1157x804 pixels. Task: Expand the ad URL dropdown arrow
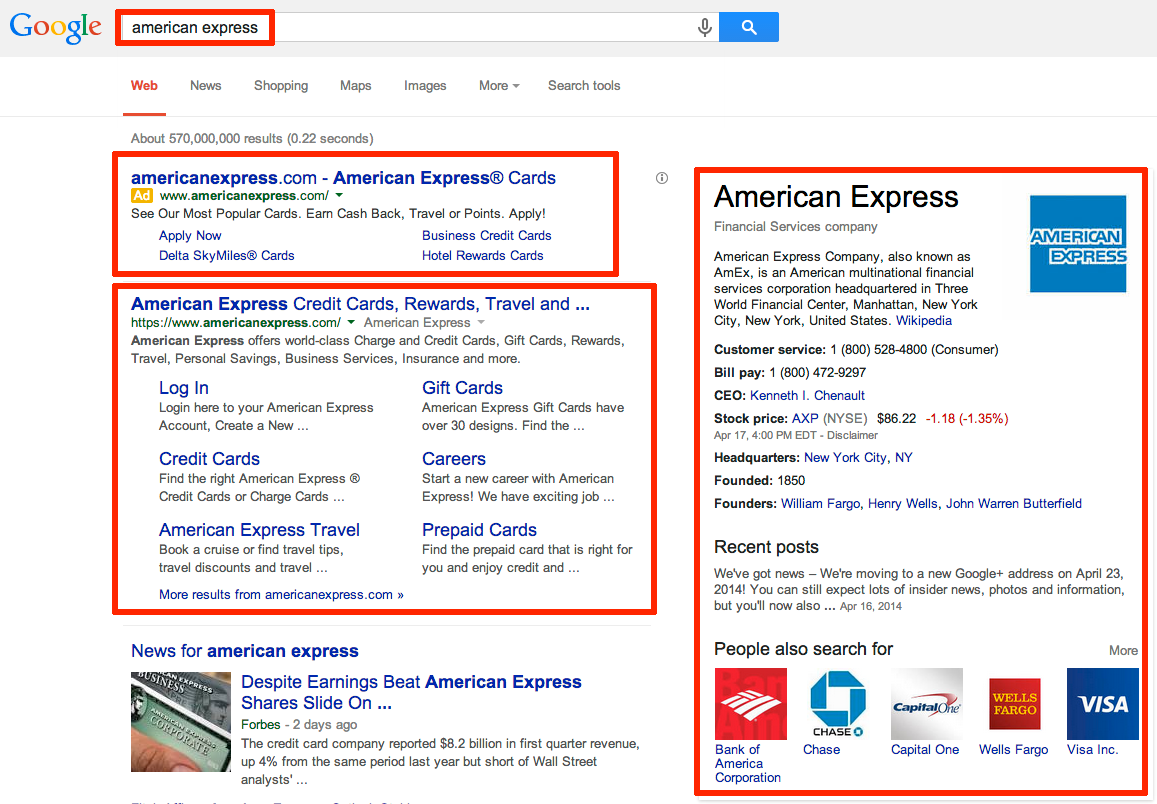[339, 195]
